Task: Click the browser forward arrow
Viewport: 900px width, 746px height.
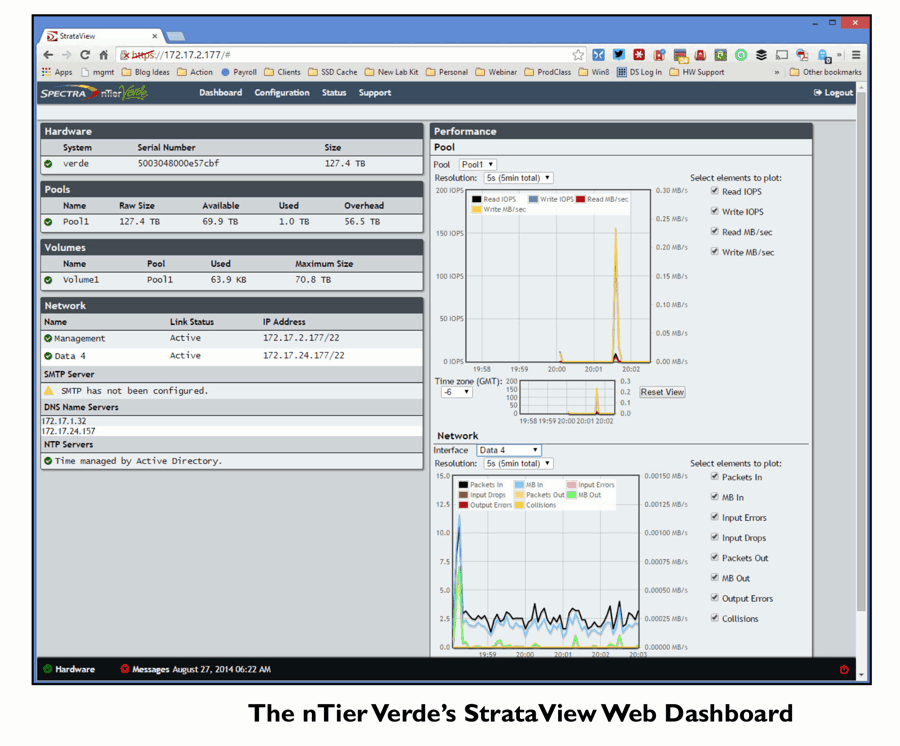Action: (x=67, y=55)
